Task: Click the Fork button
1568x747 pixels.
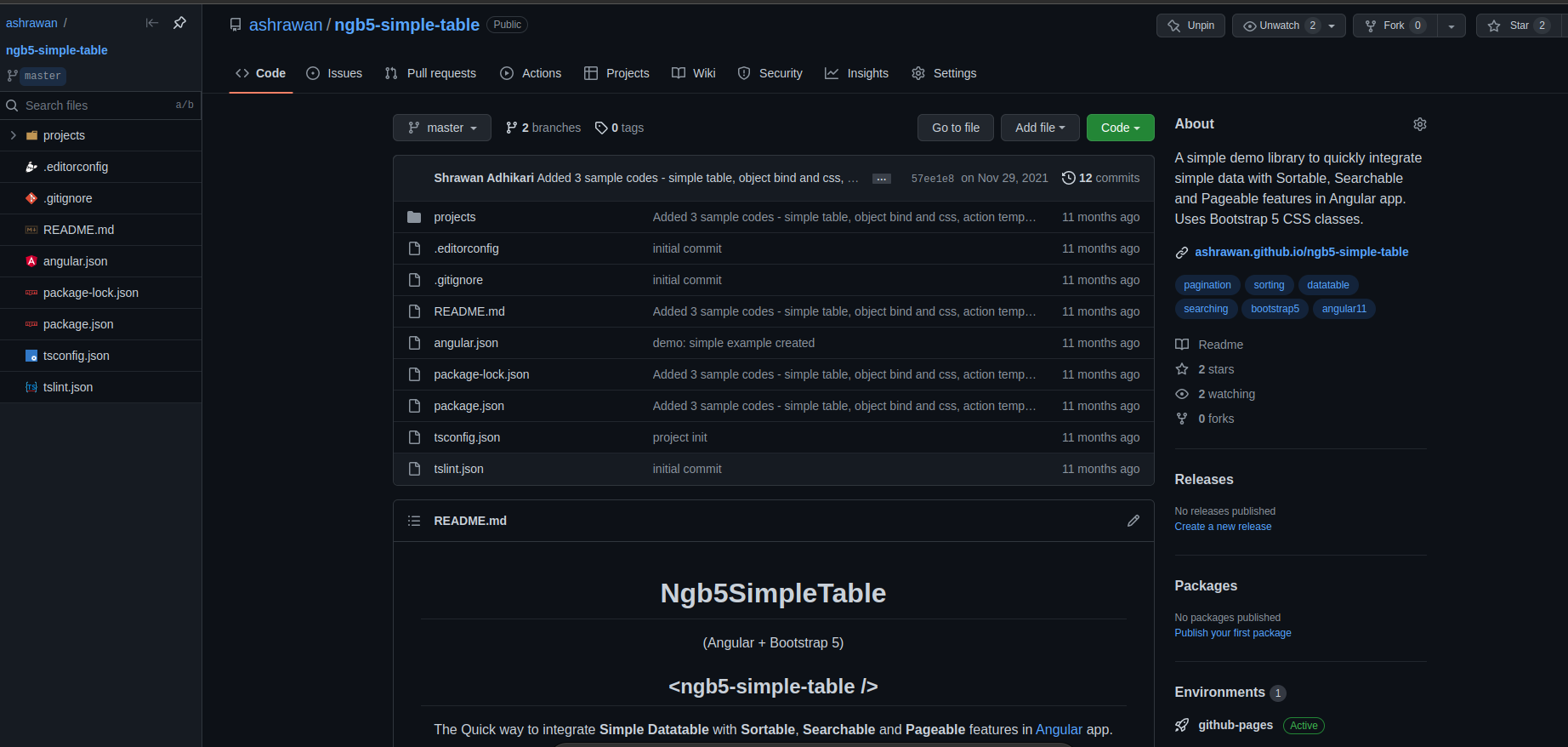Action: pos(1395,26)
